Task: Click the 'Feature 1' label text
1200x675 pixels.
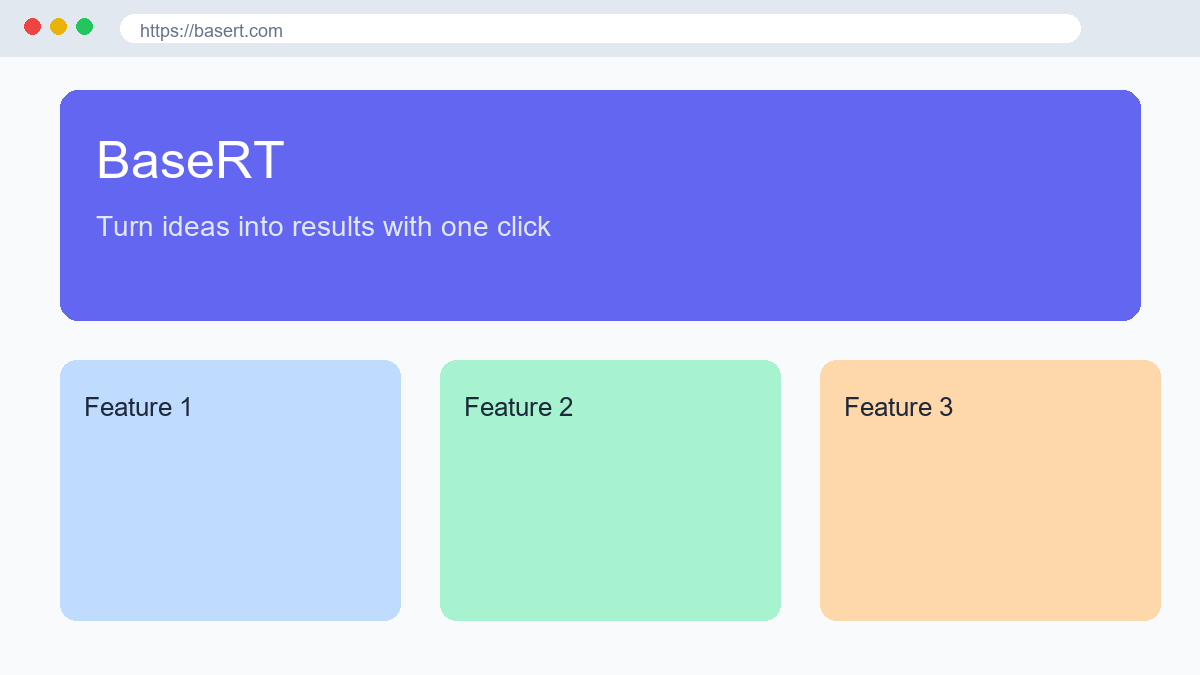Action: click(138, 407)
